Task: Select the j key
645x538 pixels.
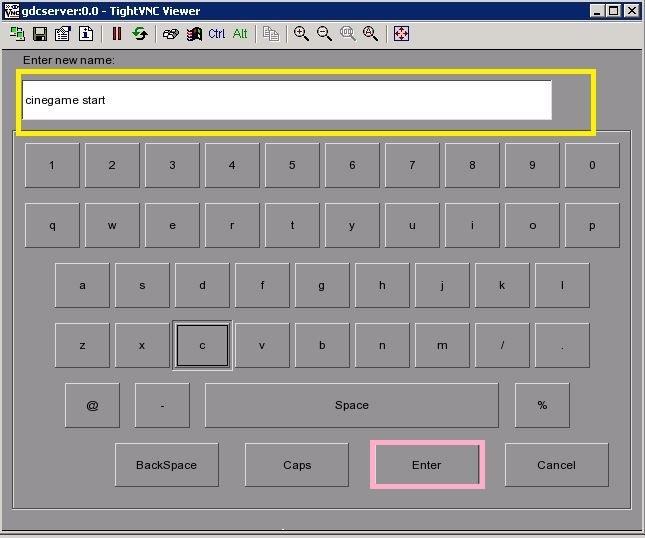Action: point(442,285)
